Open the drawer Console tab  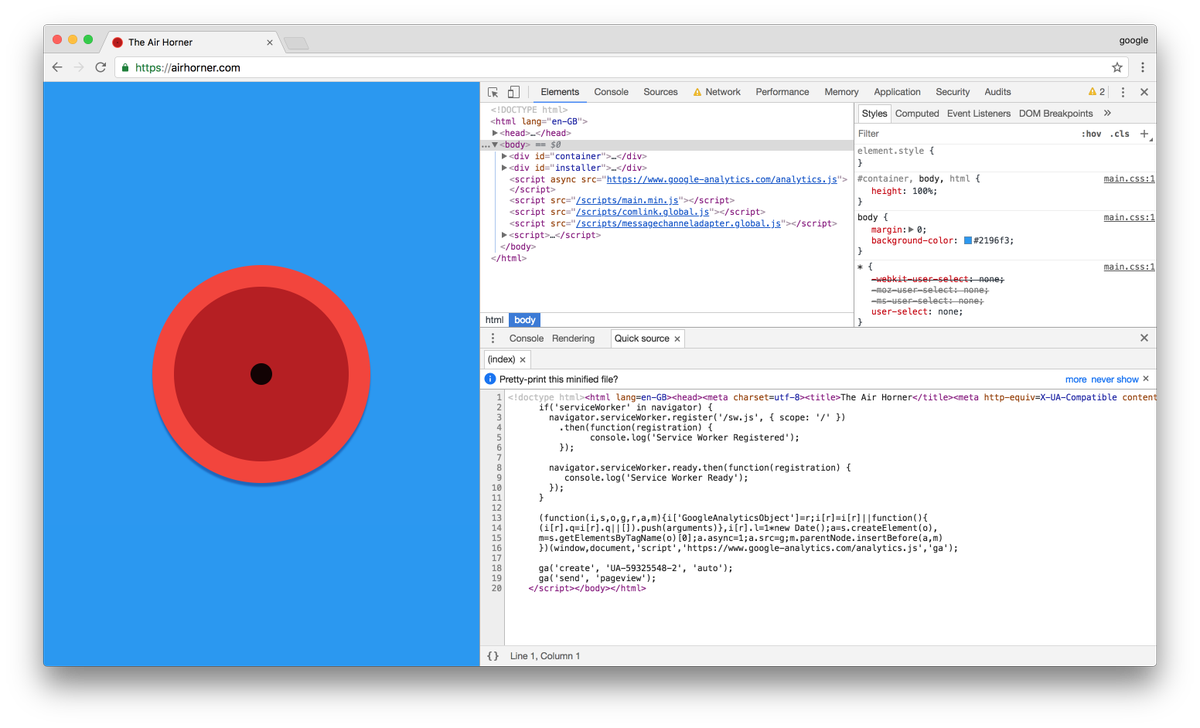pos(526,339)
